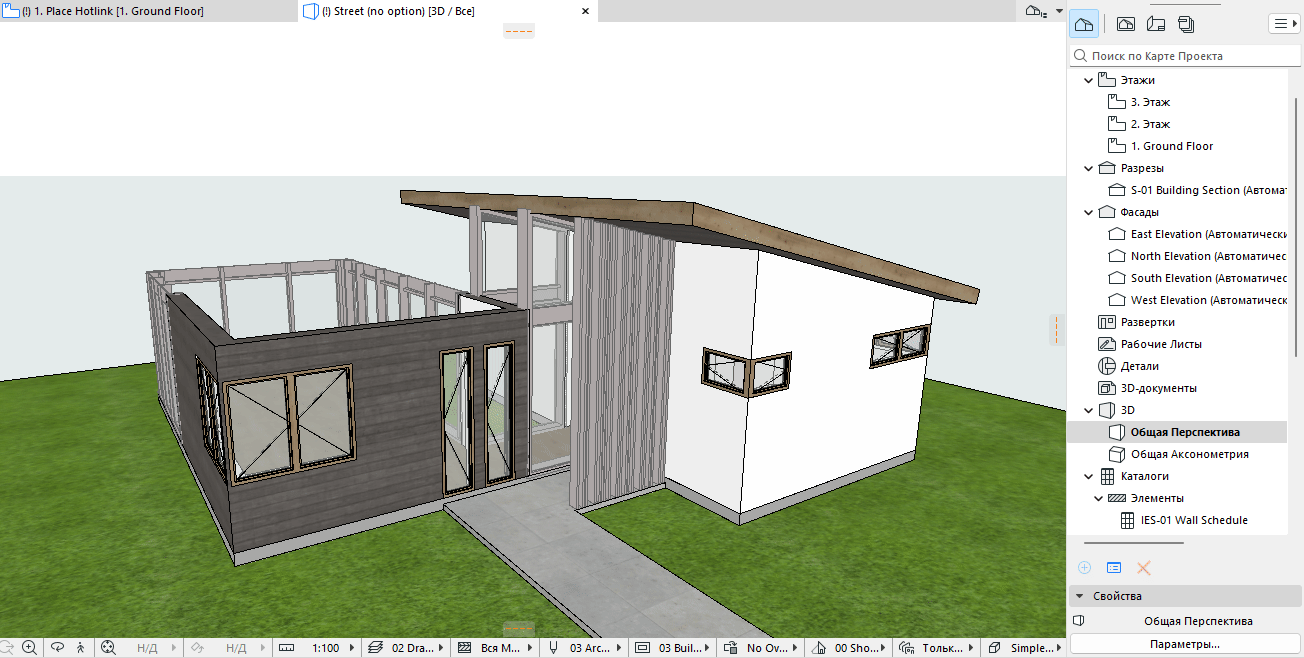Click the Разрезы section icon
This screenshot has height=658, width=1304.
click(1107, 168)
